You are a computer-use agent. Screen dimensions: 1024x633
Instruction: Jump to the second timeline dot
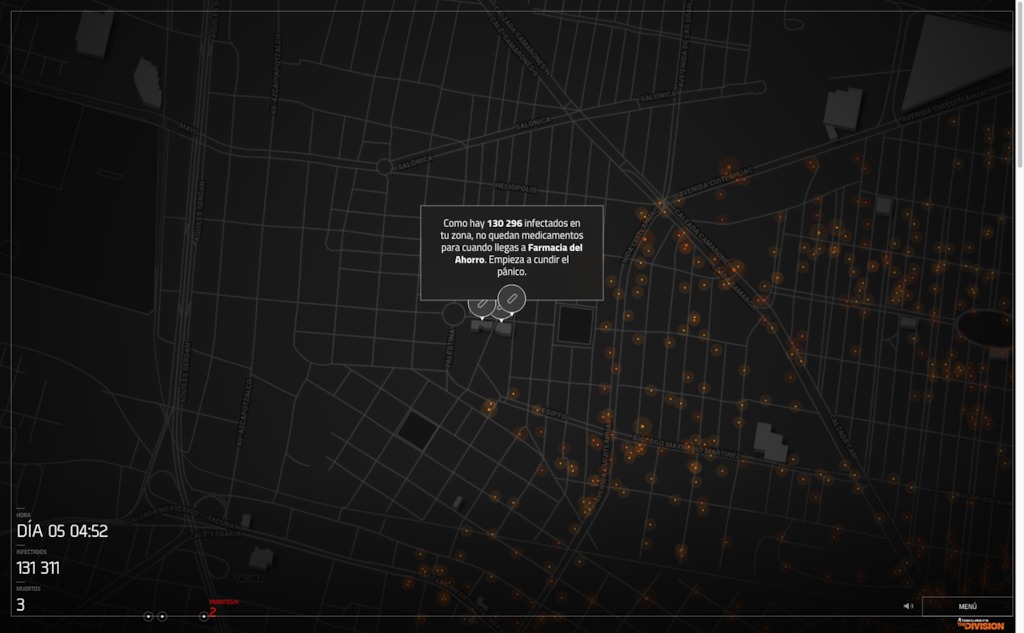coord(162,616)
